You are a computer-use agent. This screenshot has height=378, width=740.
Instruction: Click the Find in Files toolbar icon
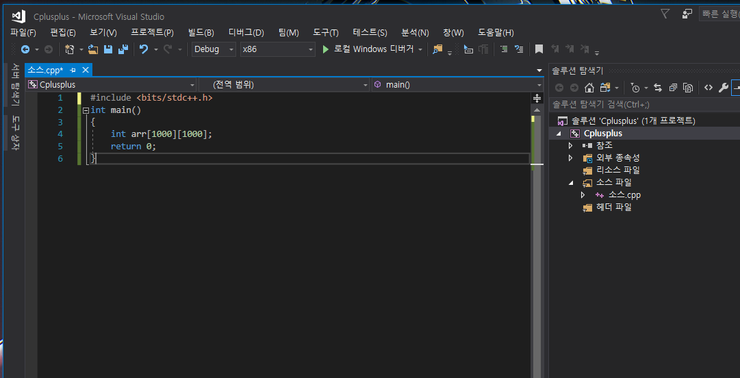click(437, 49)
